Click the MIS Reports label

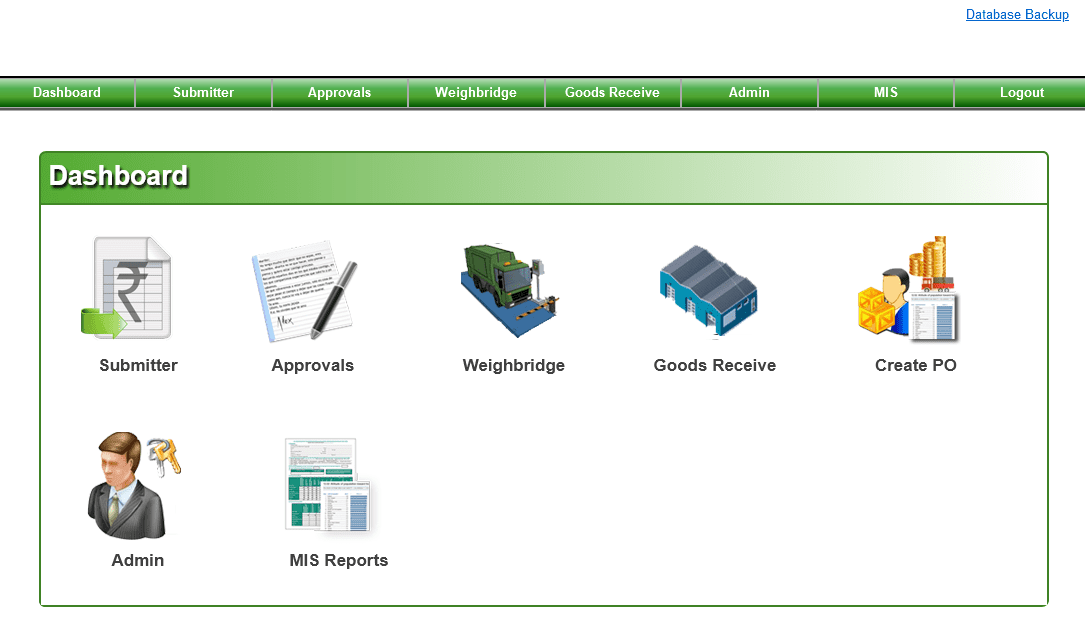pyautogui.click(x=338, y=560)
